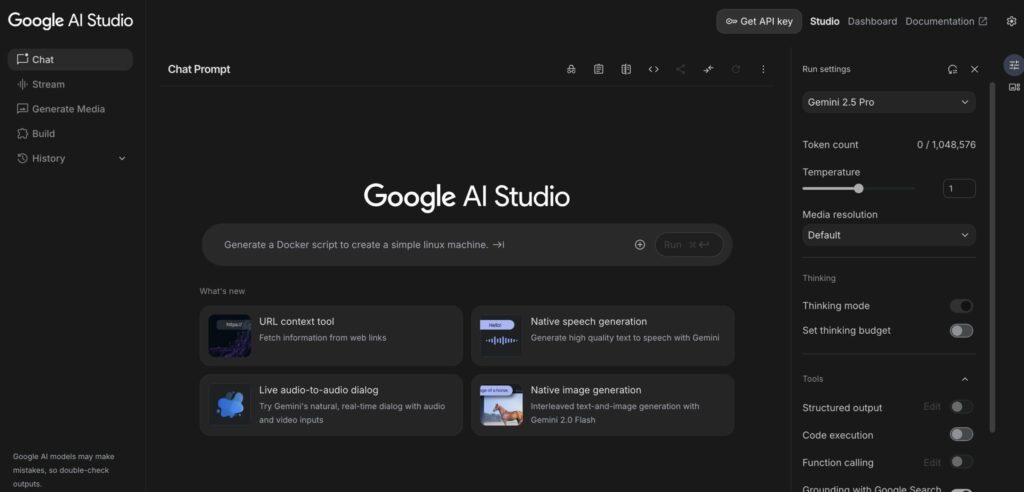Click Edit next to Structured output

[x=932, y=407]
